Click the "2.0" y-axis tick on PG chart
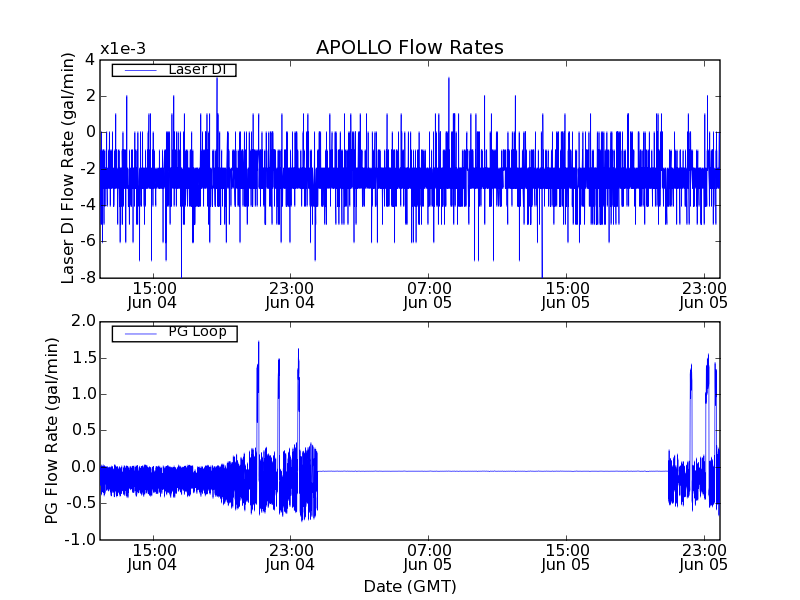The width and height of the screenshot is (800, 600). (x=83, y=321)
